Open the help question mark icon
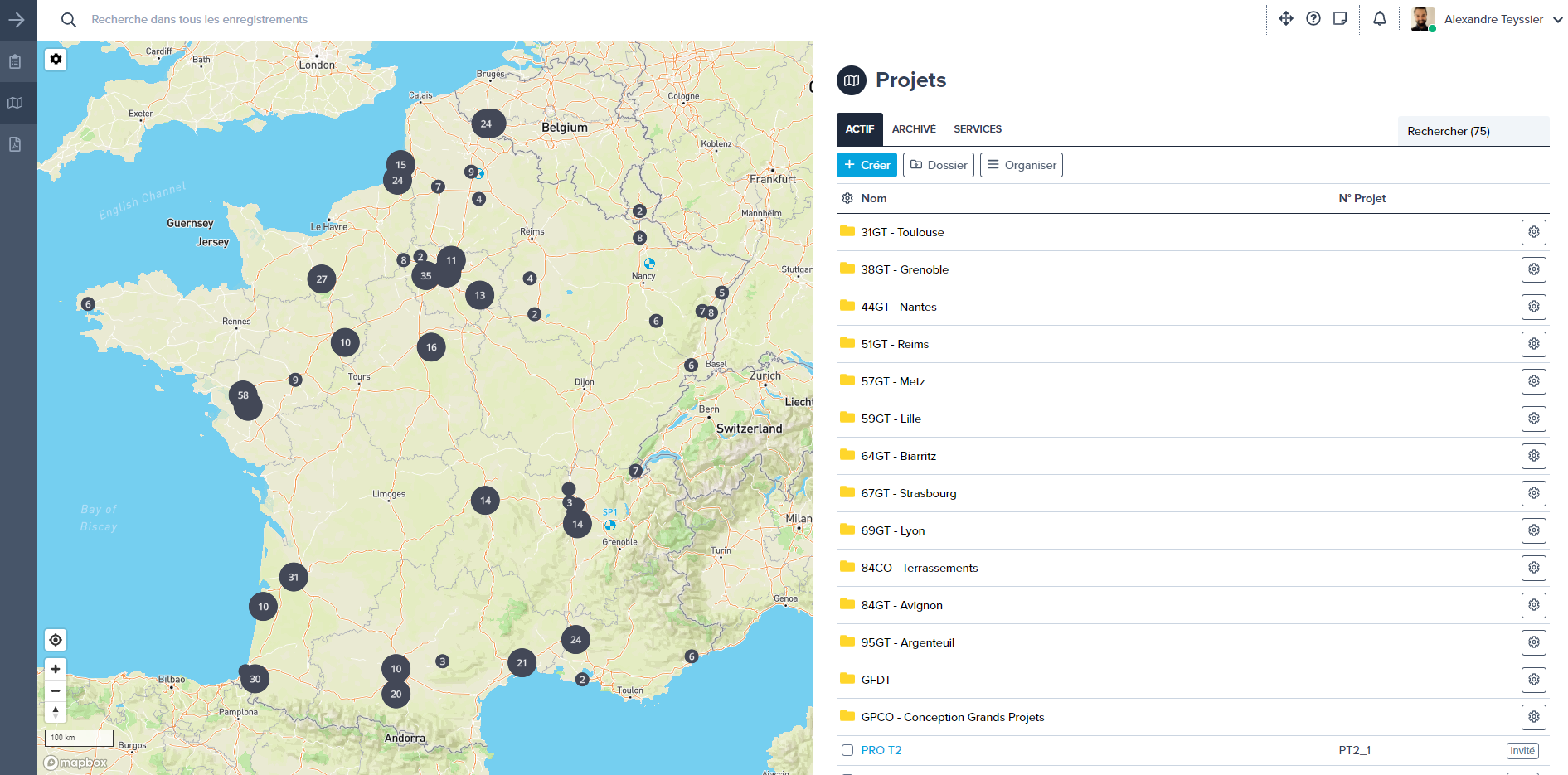 [1313, 18]
